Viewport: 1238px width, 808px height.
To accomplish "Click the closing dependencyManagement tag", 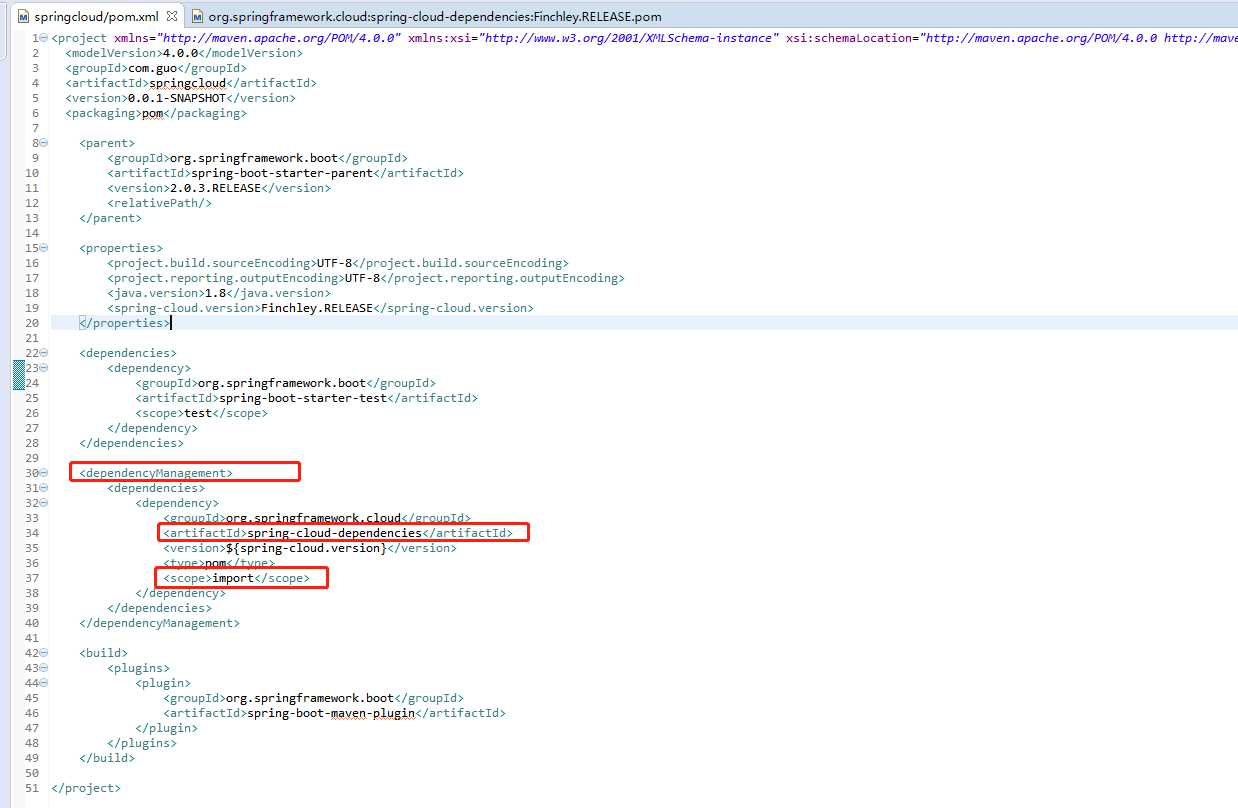I will pos(160,623).
